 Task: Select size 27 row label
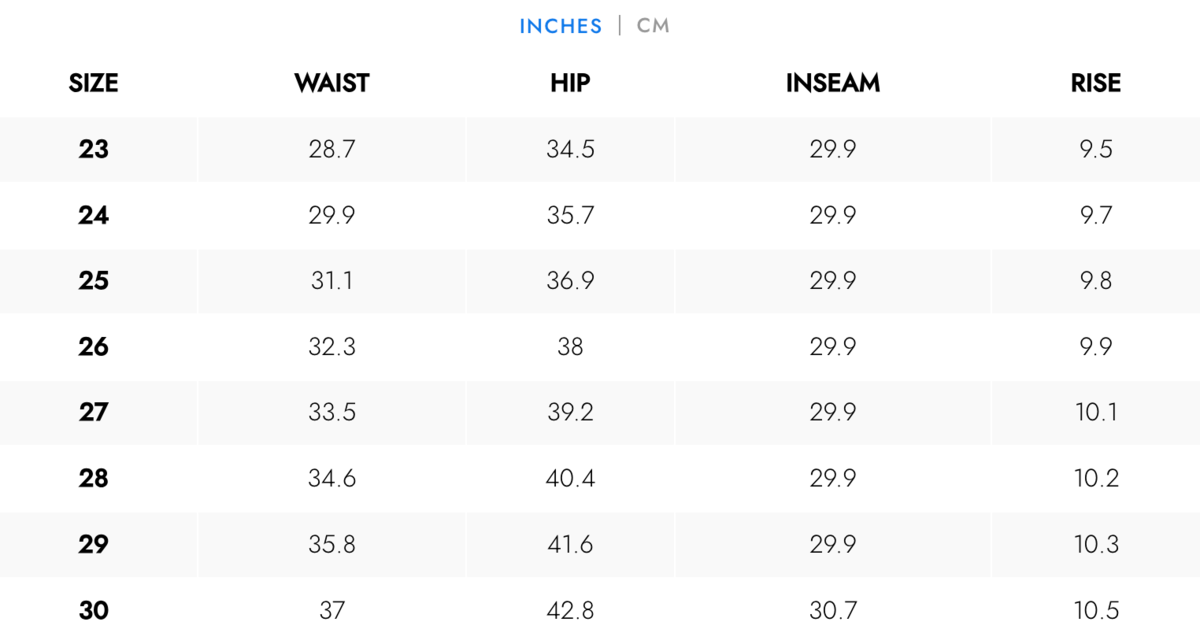(93, 412)
